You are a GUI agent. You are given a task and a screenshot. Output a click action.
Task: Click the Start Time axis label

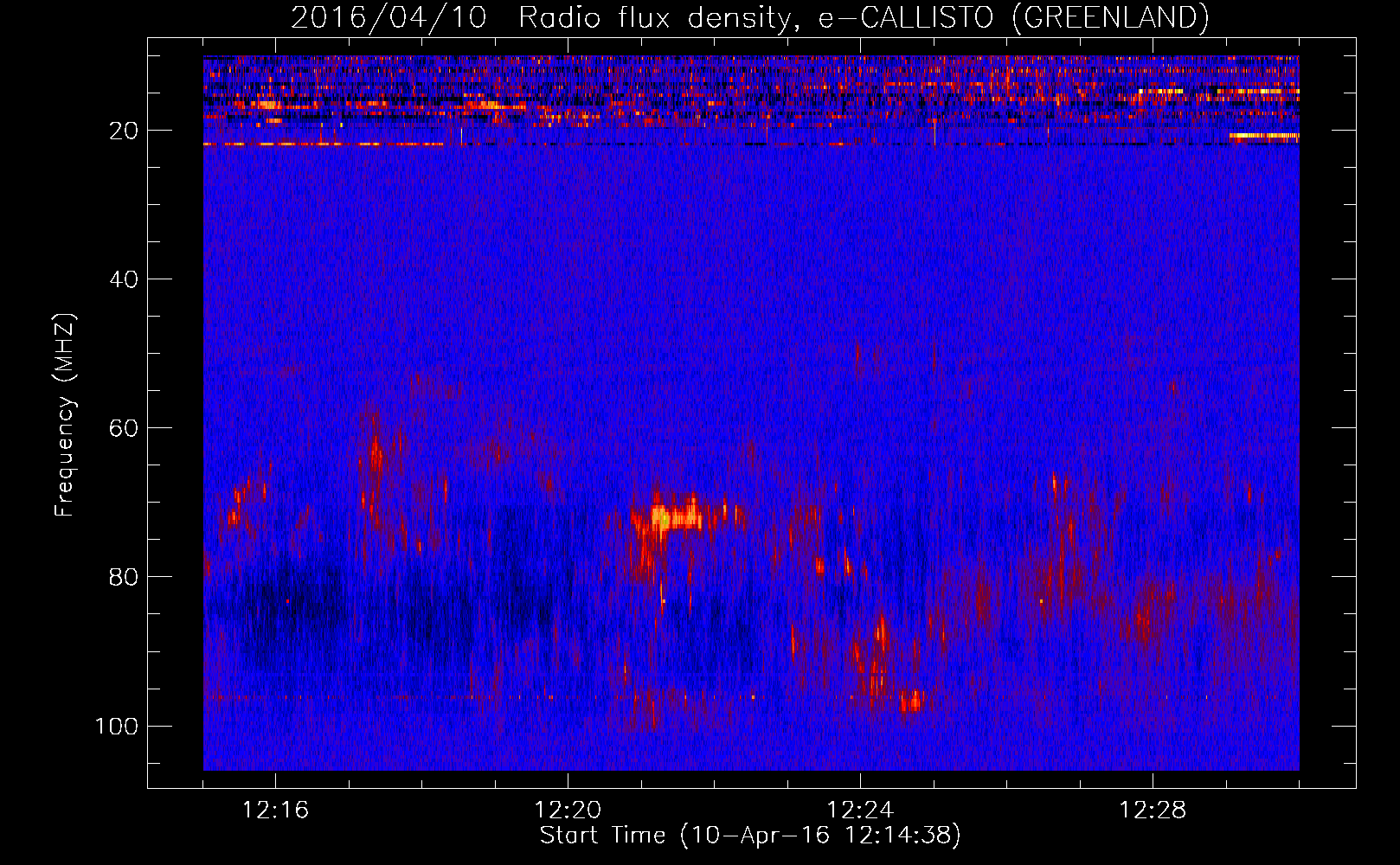click(x=750, y=836)
